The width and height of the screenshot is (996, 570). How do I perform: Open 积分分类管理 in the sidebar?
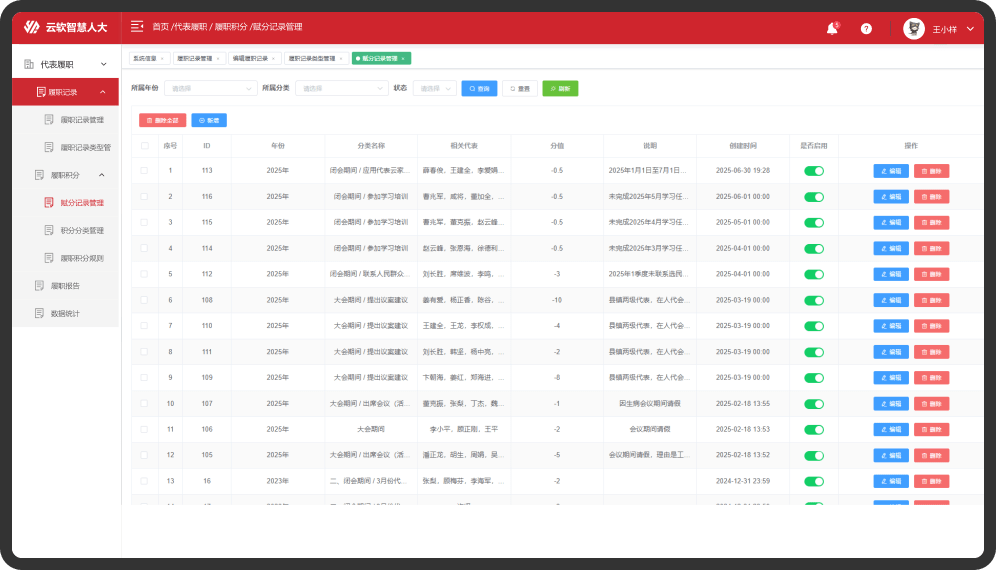pos(82,230)
